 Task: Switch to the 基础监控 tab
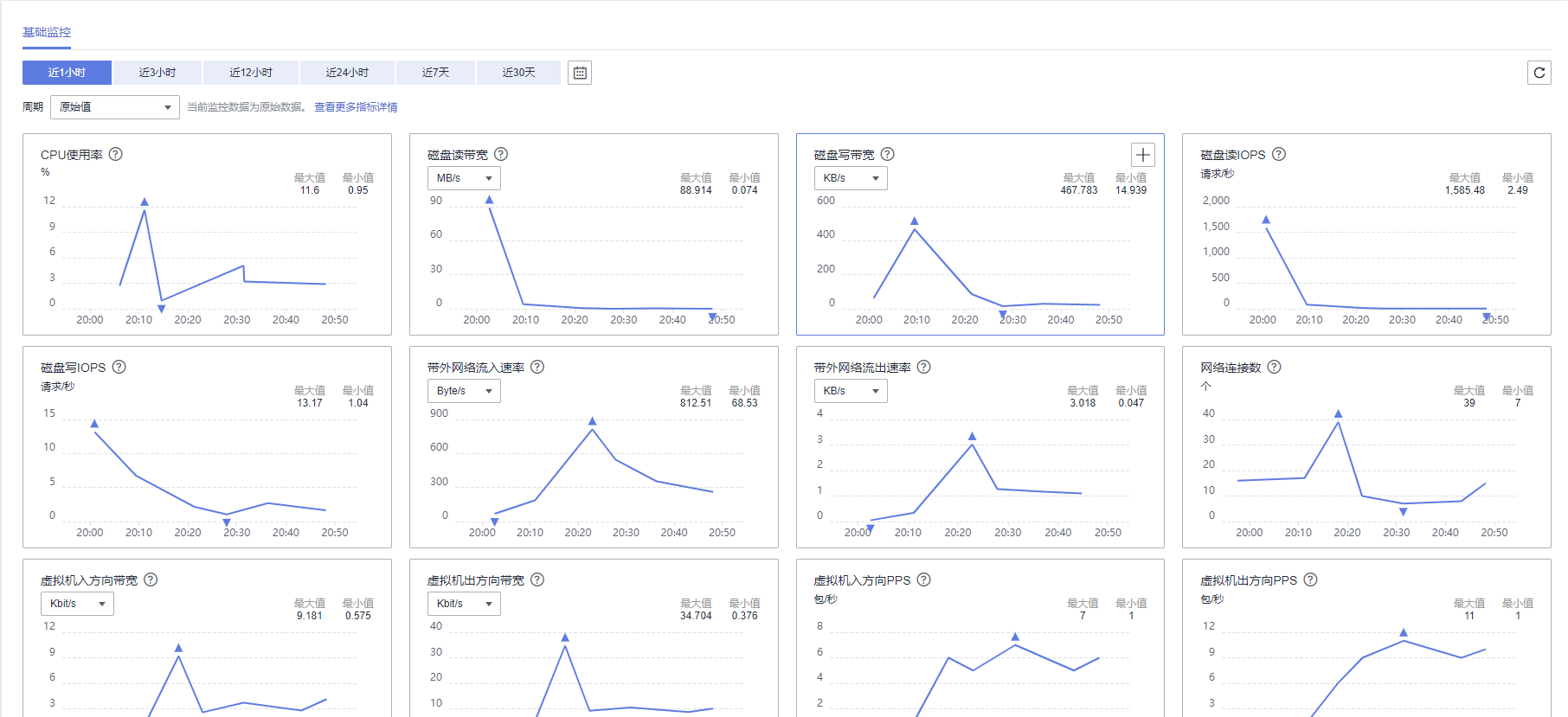click(x=47, y=32)
